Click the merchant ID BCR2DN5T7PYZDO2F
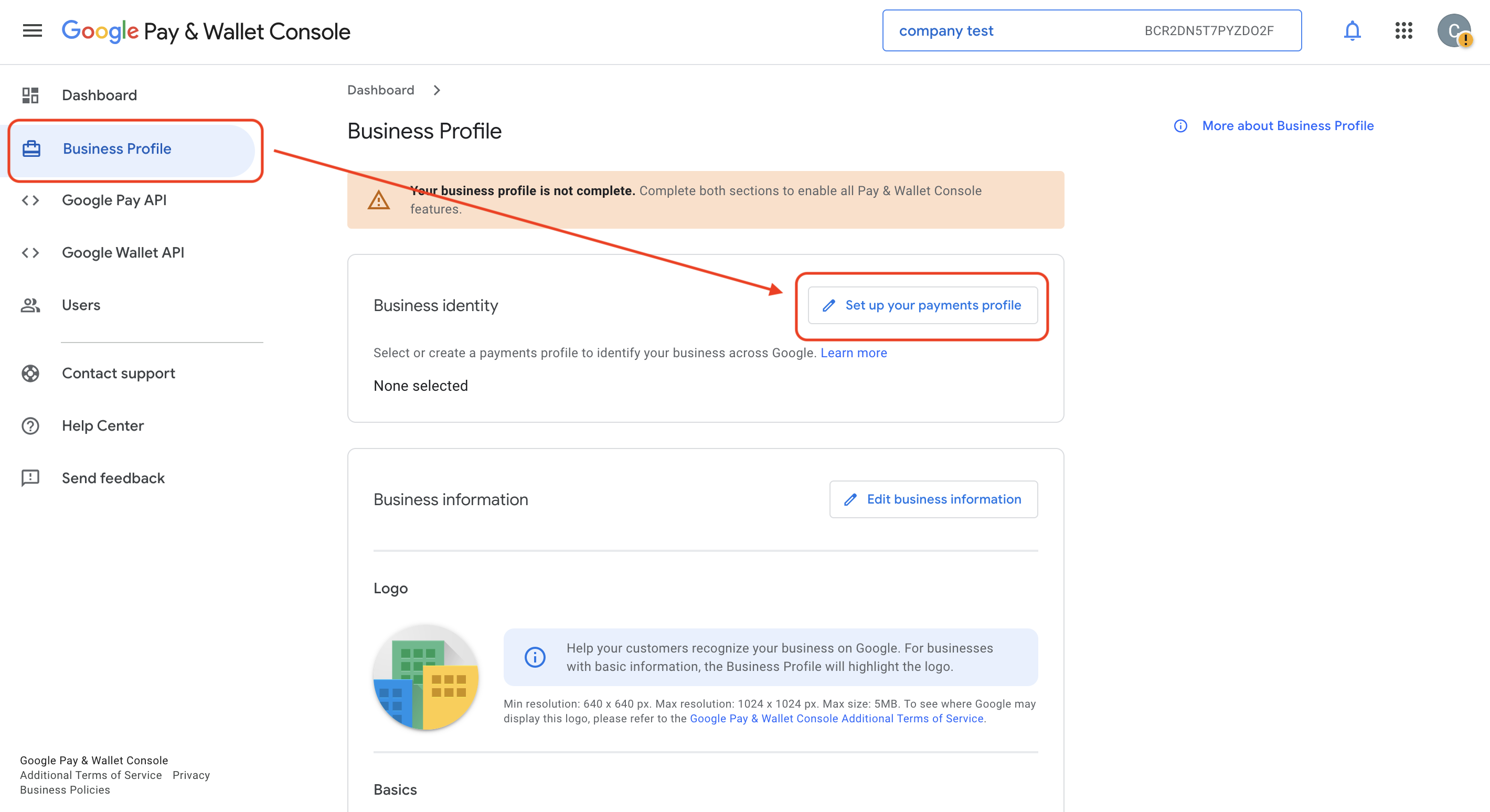Screen dimensions: 1490x812 coord(1209,30)
